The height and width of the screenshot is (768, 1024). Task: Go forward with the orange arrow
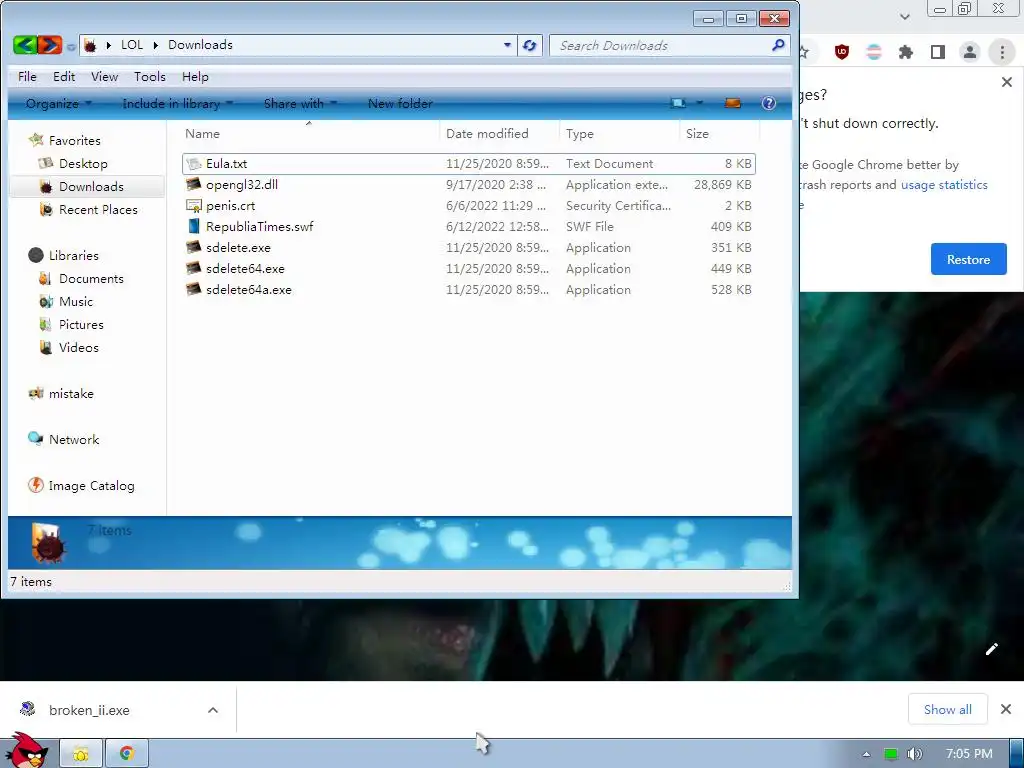click(x=50, y=45)
